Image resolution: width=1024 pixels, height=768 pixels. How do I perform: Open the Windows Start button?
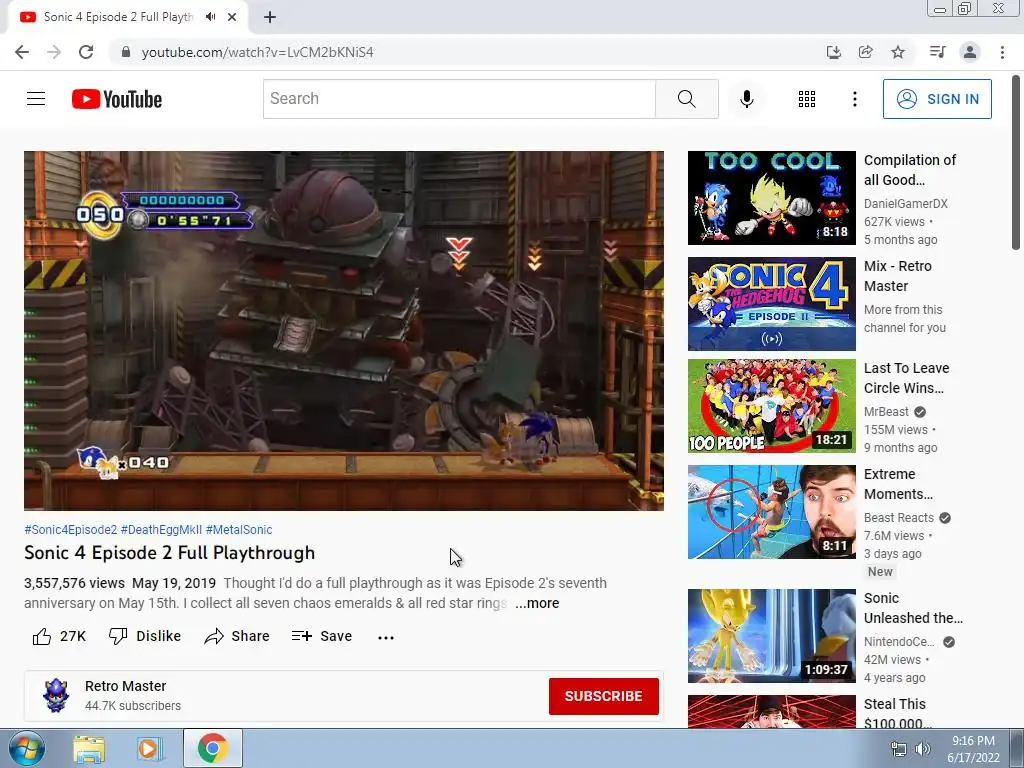pyautogui.click(x=26, y=748)
